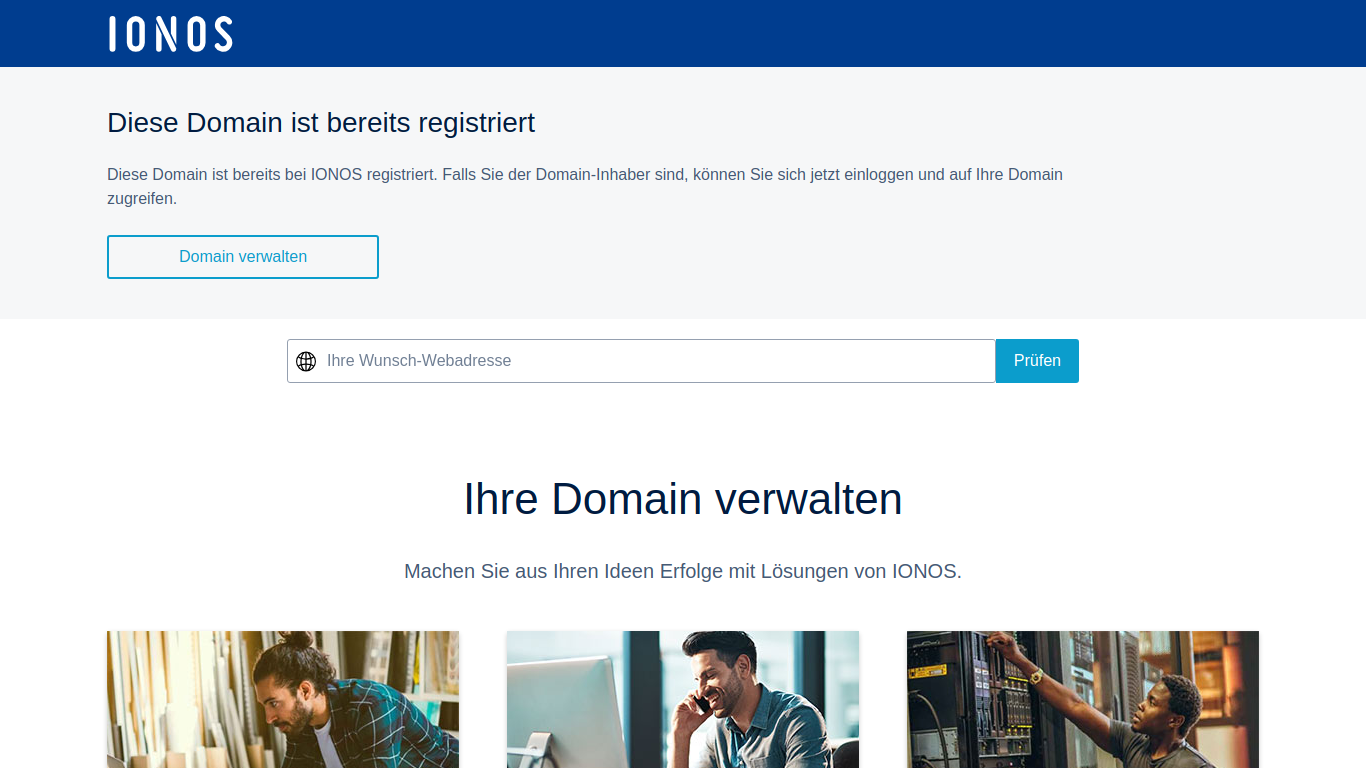Open thumbnail of man at server rack
Screen dimensions: 1366x768
(x=1083, y=699)
